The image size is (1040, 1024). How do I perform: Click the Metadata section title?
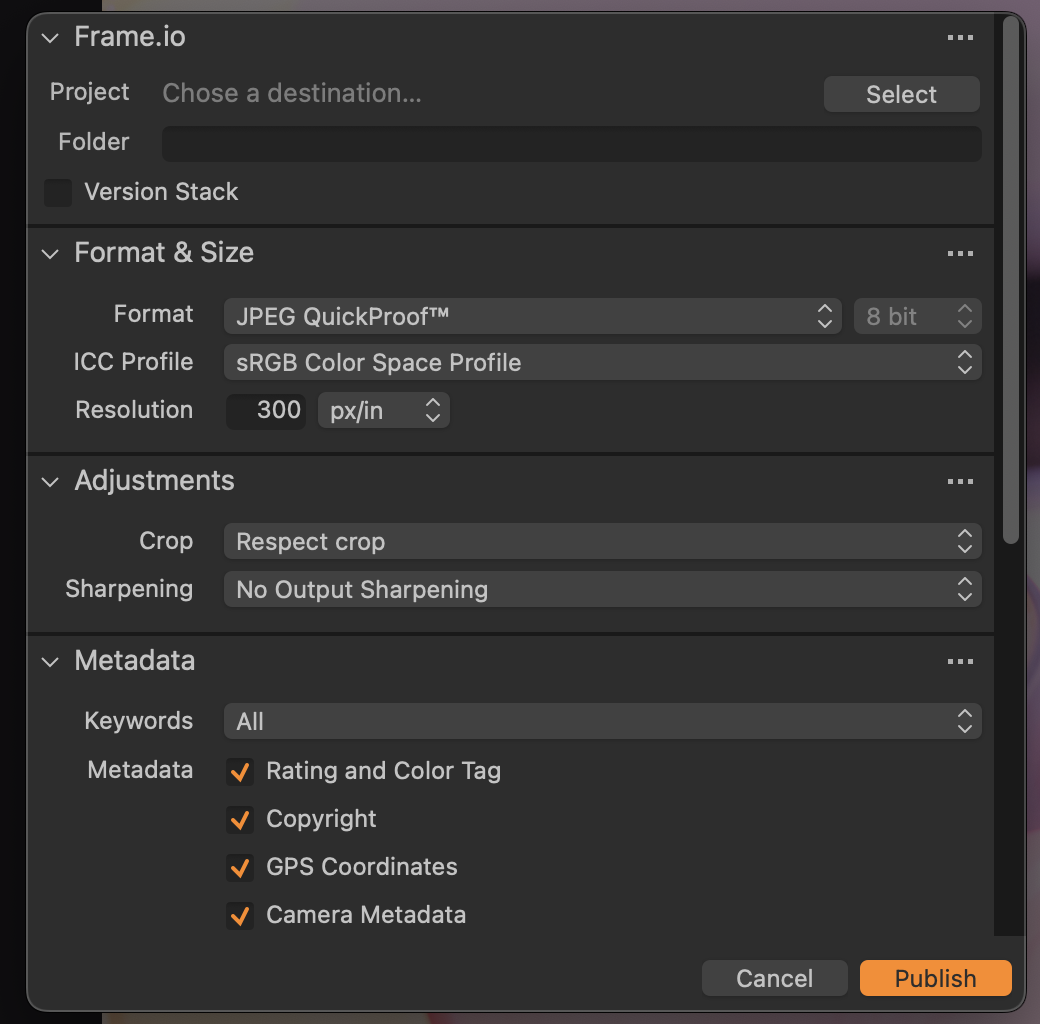135,661
